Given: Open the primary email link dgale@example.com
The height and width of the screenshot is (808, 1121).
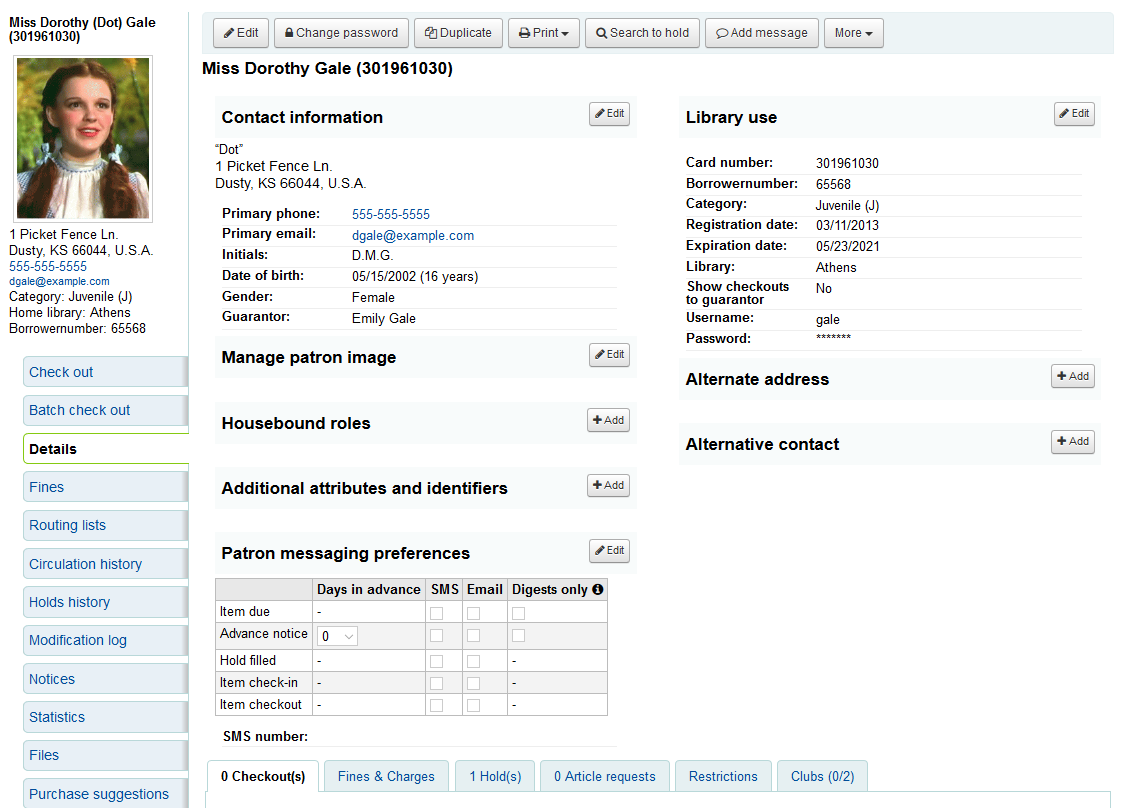Looking at the screenshot, I should coord(413,236).
